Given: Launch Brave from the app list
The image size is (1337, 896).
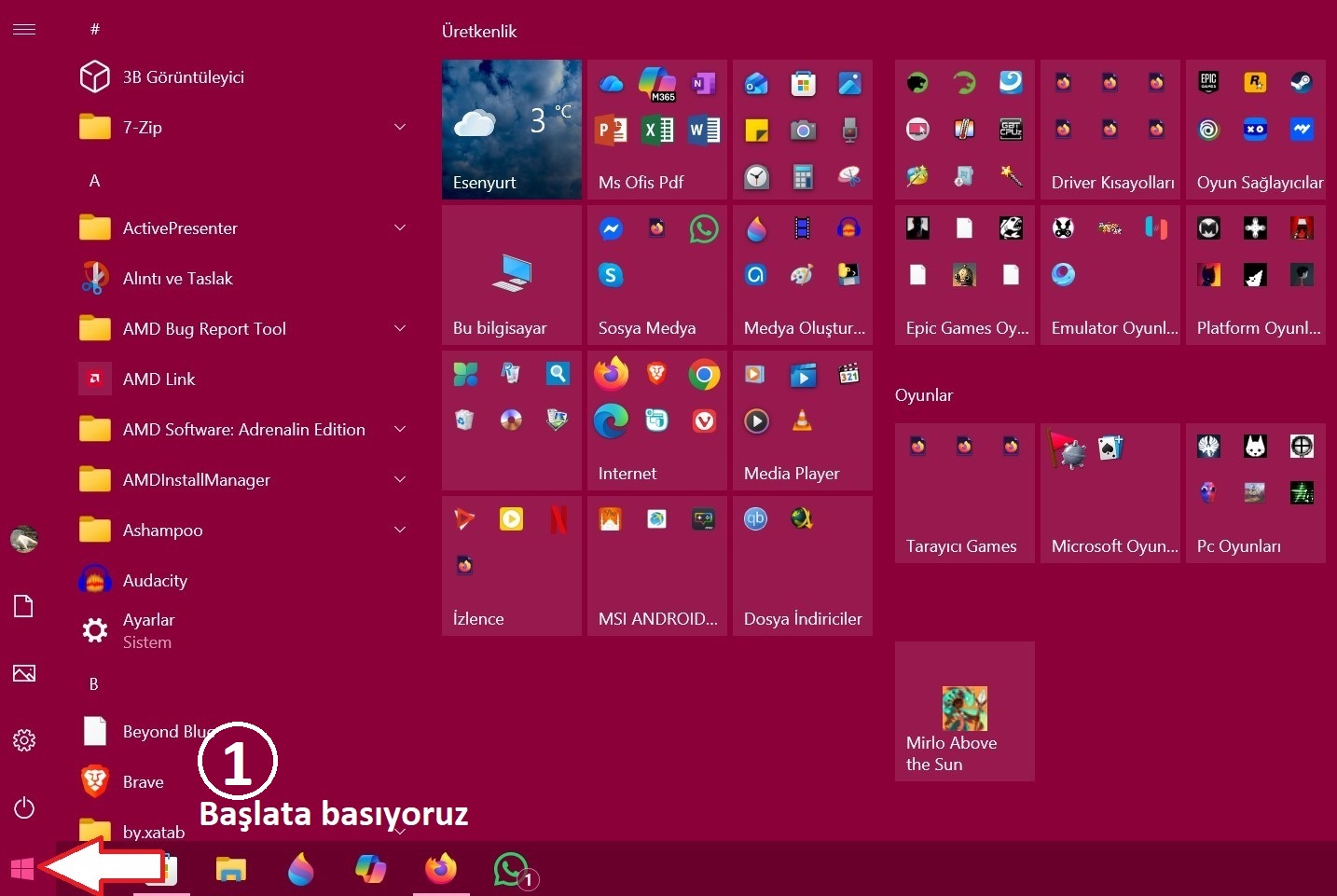Looking at the screenshot, I should coord(242,781).
